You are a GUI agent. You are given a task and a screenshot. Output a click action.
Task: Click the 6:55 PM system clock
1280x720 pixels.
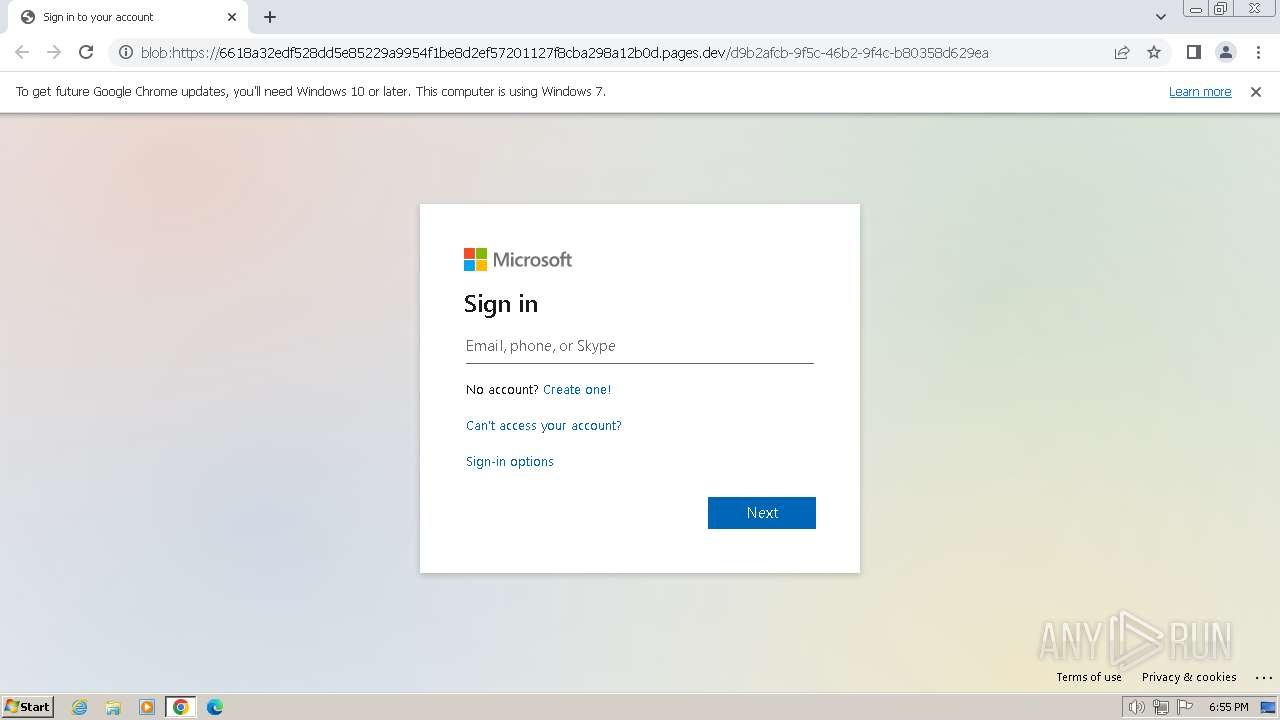click(x=1228, y=707)
